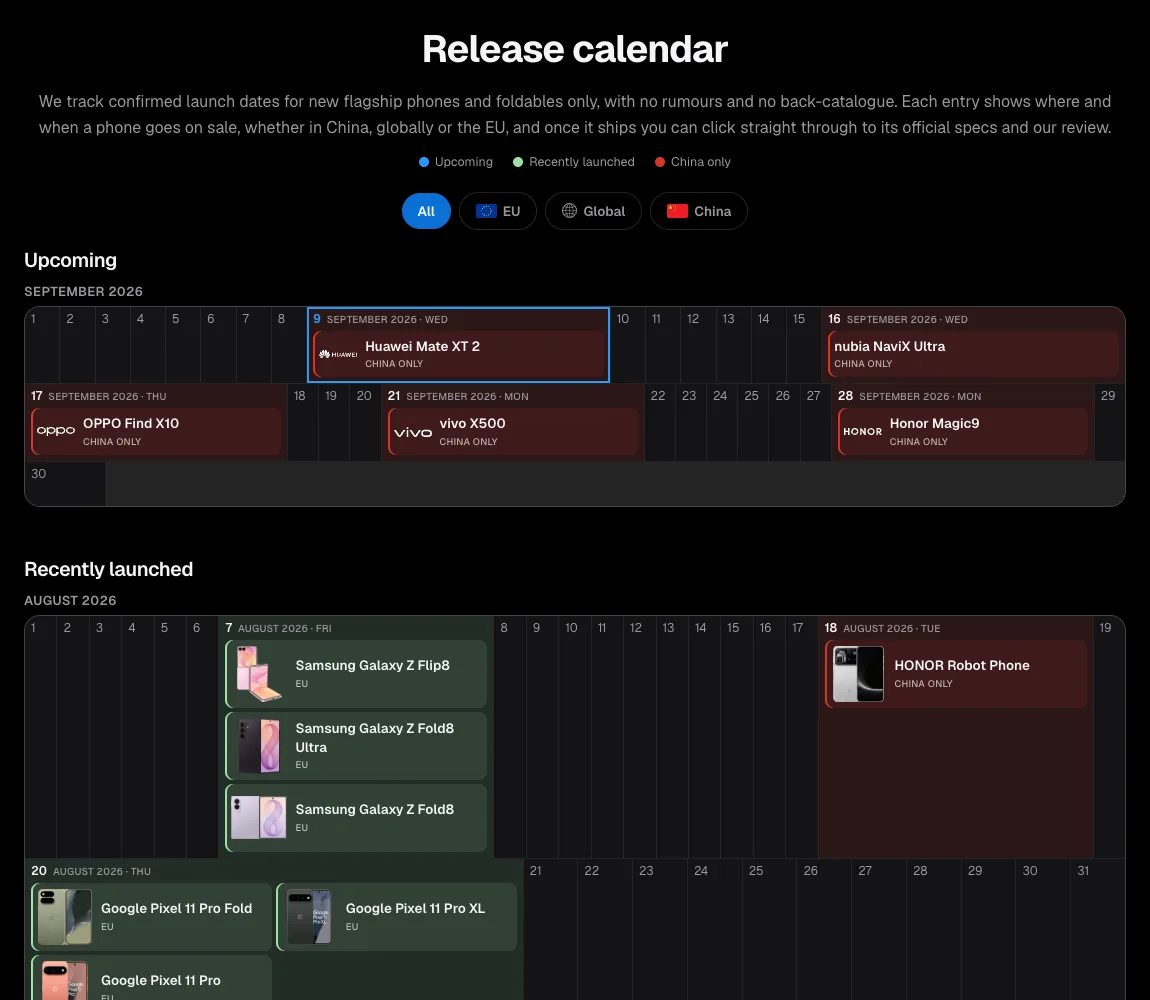Image resolution: width=1150 pixels, height=1000 pixels.
Task: Click the Huawei logo
Action: click(x=338, y=354)
